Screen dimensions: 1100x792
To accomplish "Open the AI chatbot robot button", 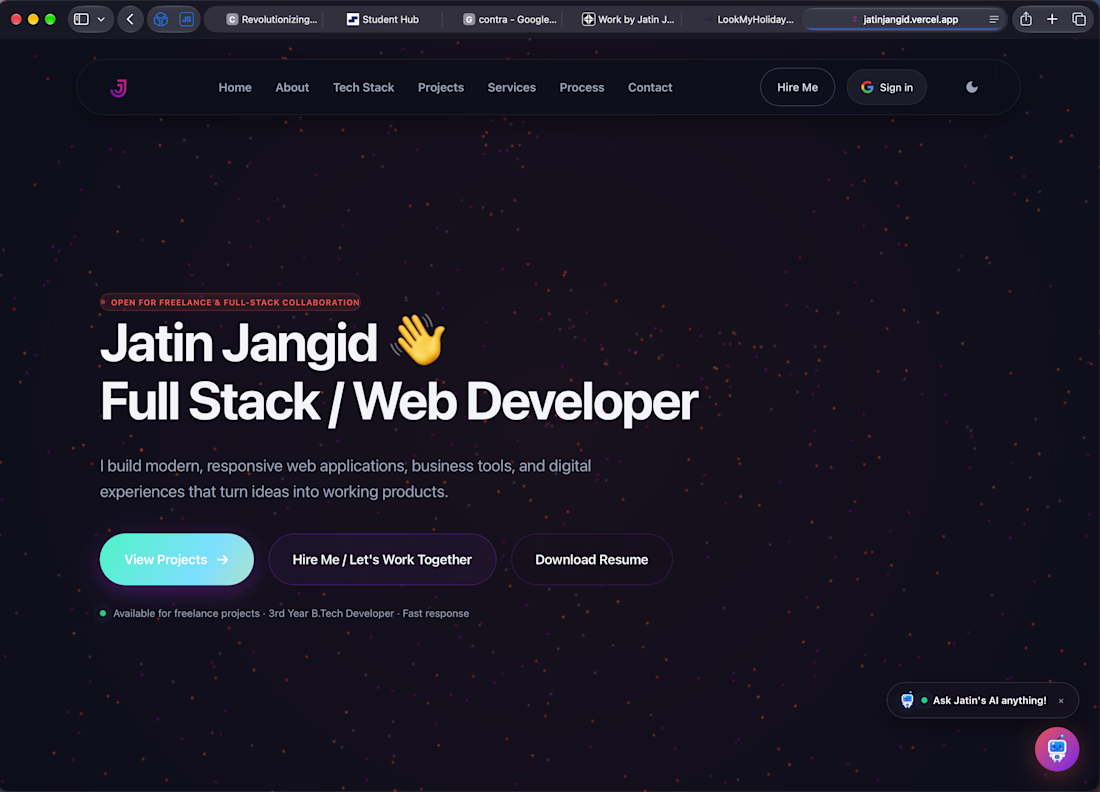I will (1057, 749).
